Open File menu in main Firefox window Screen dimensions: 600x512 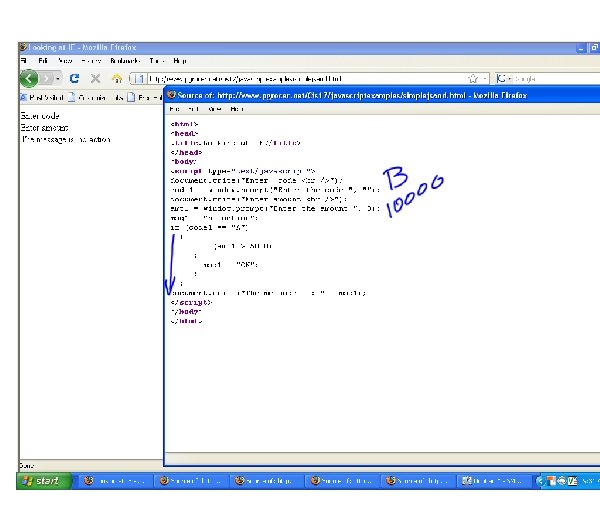point(24,61)
